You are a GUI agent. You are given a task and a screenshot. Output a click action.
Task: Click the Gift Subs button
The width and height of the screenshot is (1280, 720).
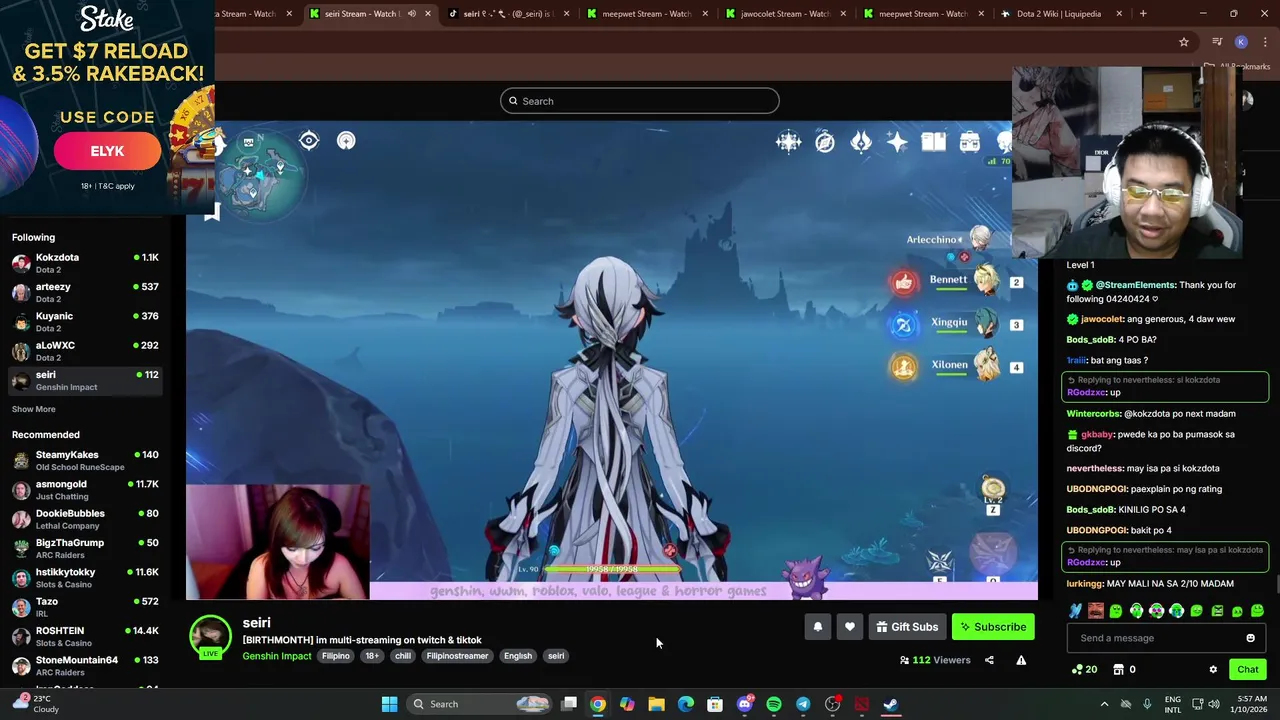click(x=907, y=627)
